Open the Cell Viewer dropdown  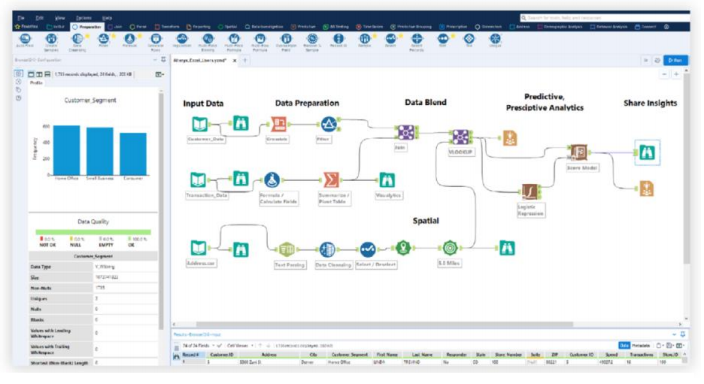click(240, 345)
